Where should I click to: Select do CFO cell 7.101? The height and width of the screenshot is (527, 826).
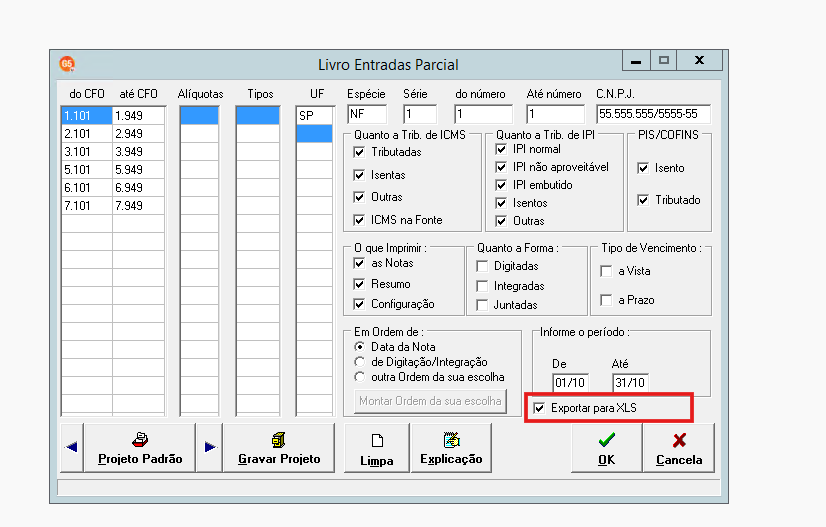coord(86,206)
